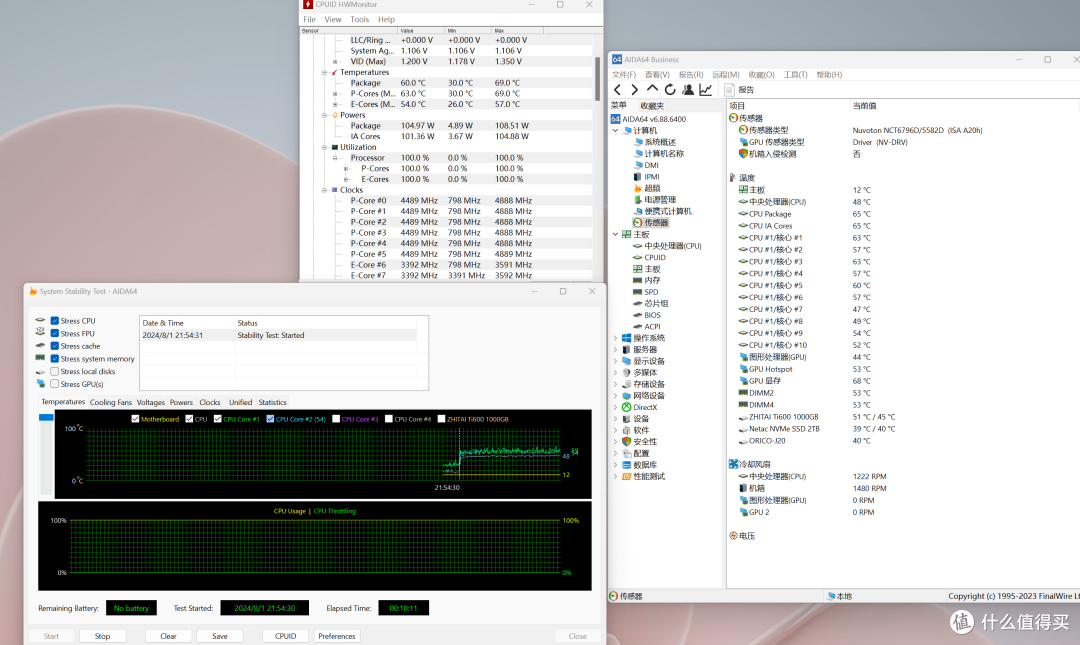Collapse the Temperatures node in HWMonitor
1080x645 pixels.
pyautogui.click(x=324, y=72)
